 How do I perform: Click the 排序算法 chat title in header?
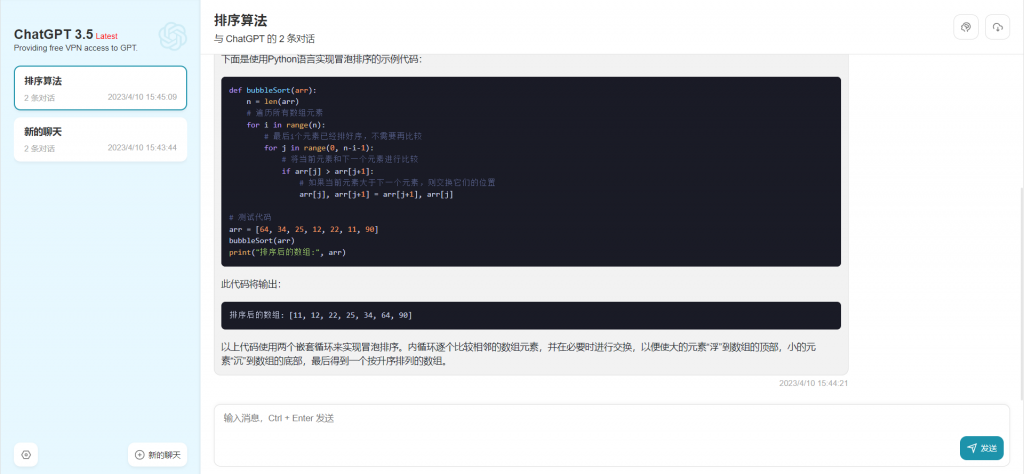point(240,20)
